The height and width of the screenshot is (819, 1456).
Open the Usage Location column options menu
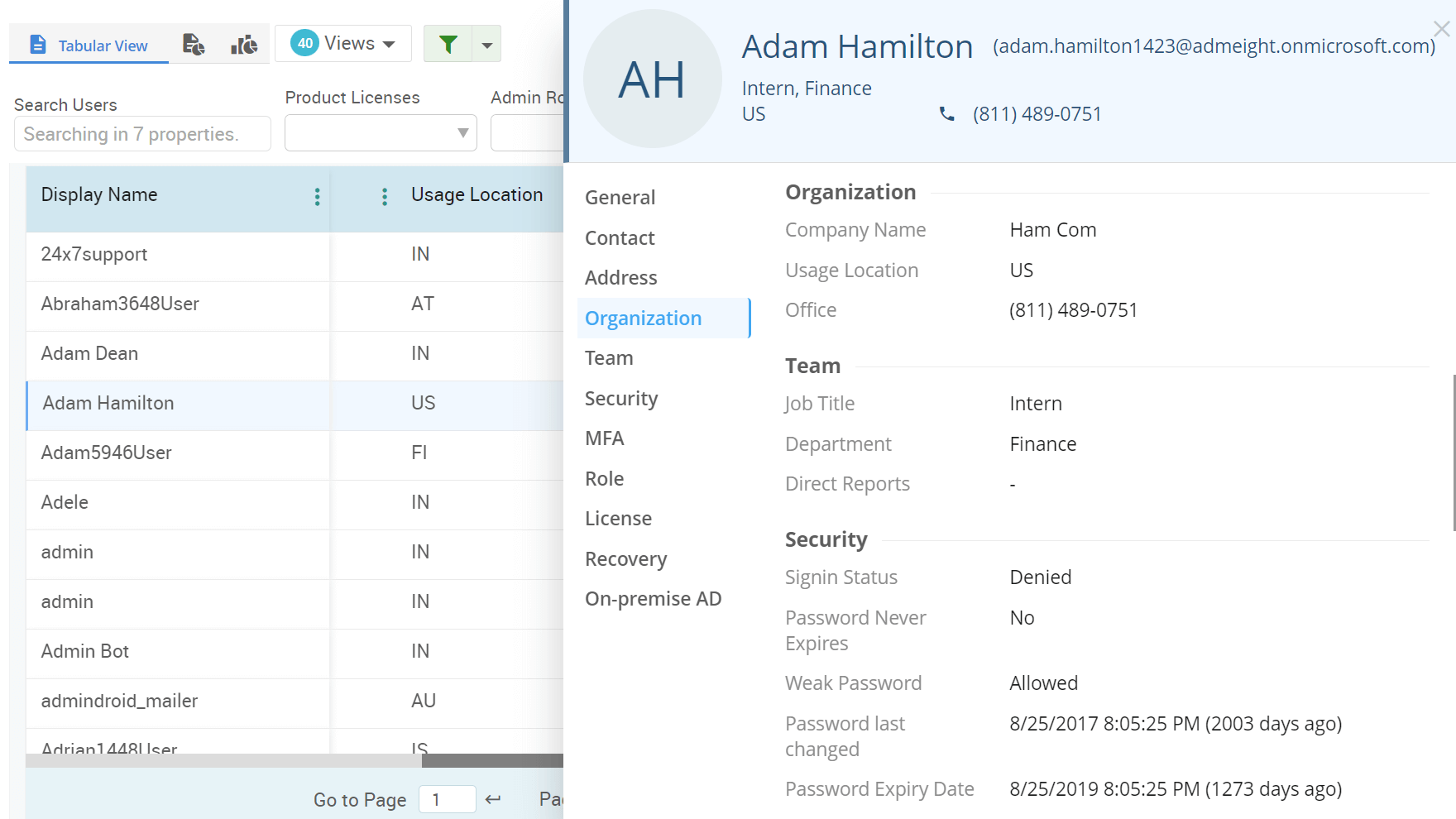click(385, 197)
